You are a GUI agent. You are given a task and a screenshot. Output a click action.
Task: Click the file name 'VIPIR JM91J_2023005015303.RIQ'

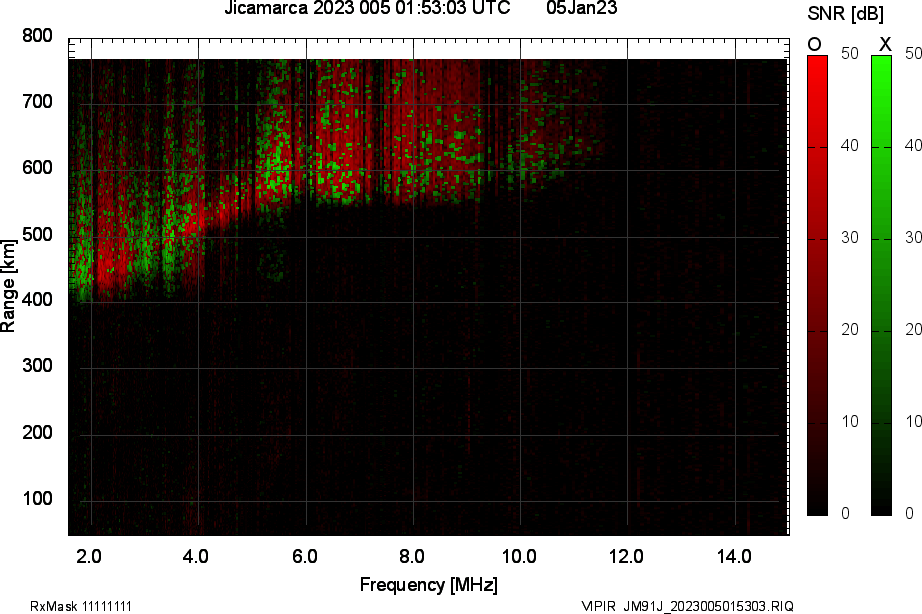(x=687, y=606)
